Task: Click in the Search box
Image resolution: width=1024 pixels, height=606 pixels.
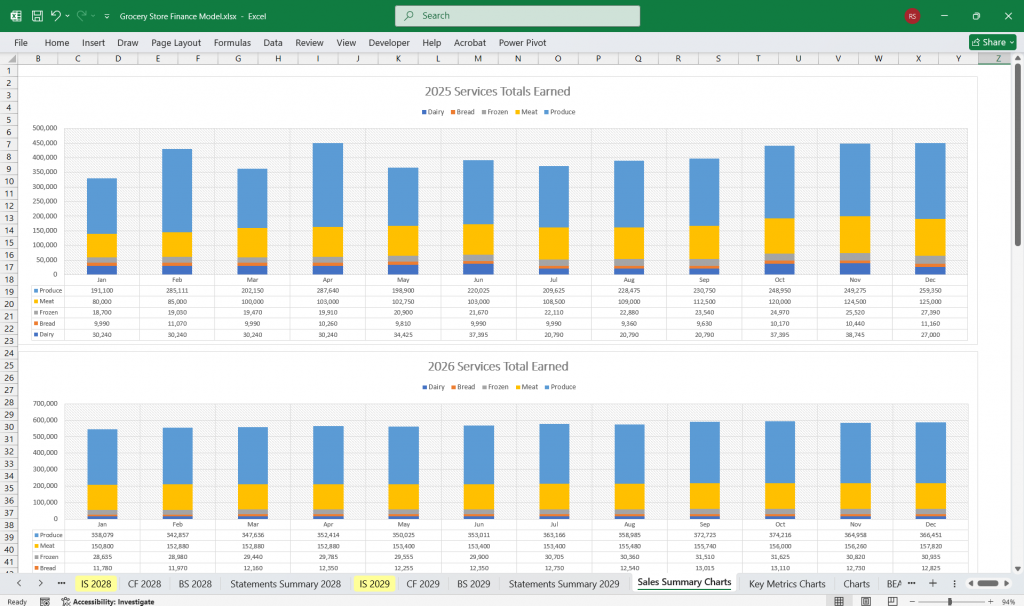Action: click(x=517, y=16)
